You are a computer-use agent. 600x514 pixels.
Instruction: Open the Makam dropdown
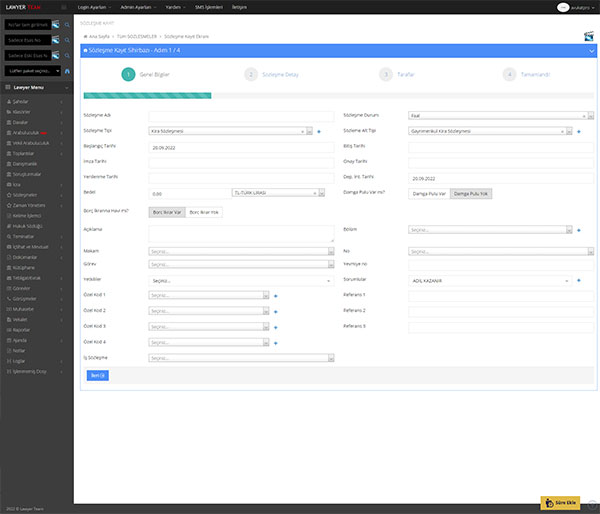pos(241,251)
